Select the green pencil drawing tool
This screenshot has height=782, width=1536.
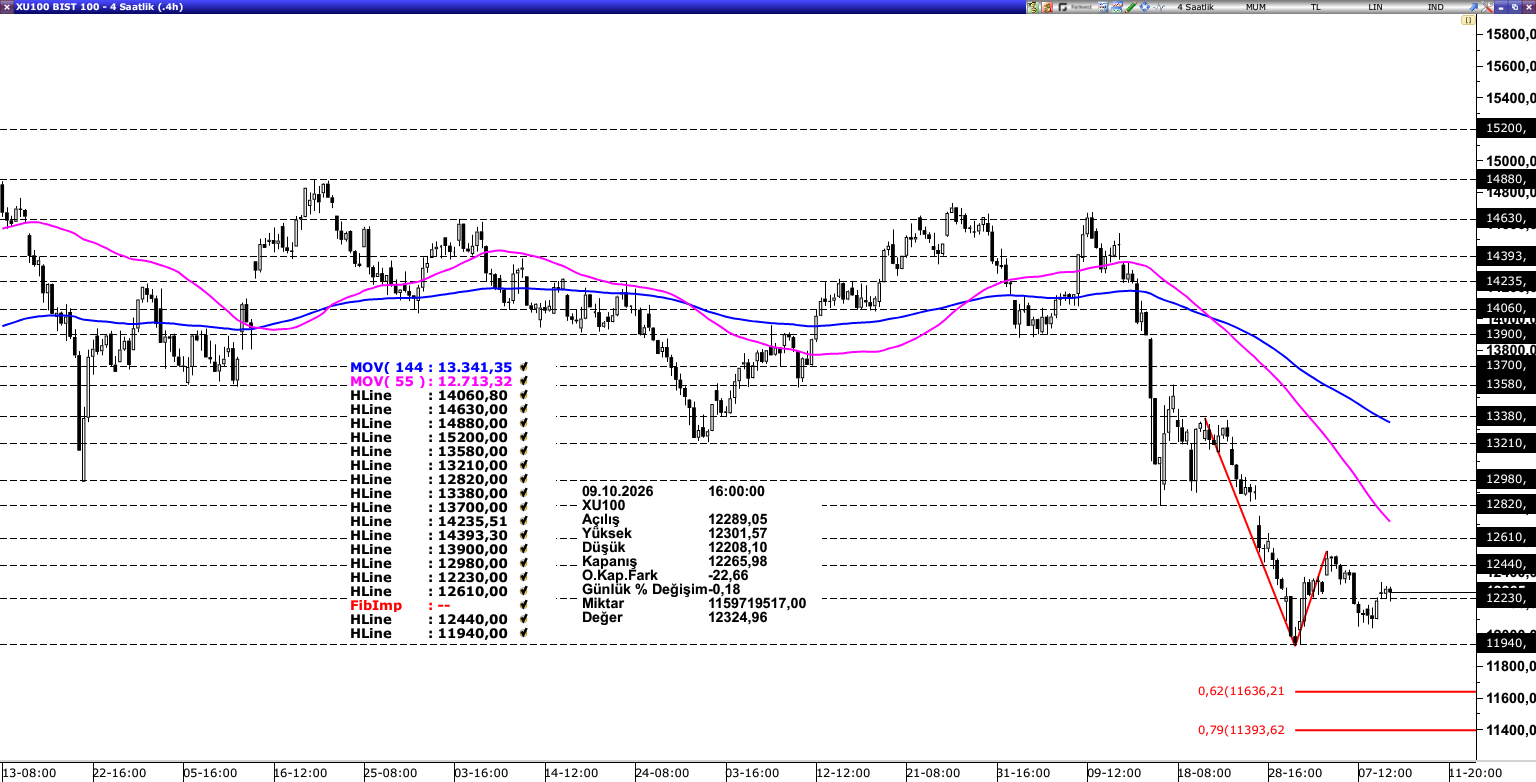[x=1131, y=7]
